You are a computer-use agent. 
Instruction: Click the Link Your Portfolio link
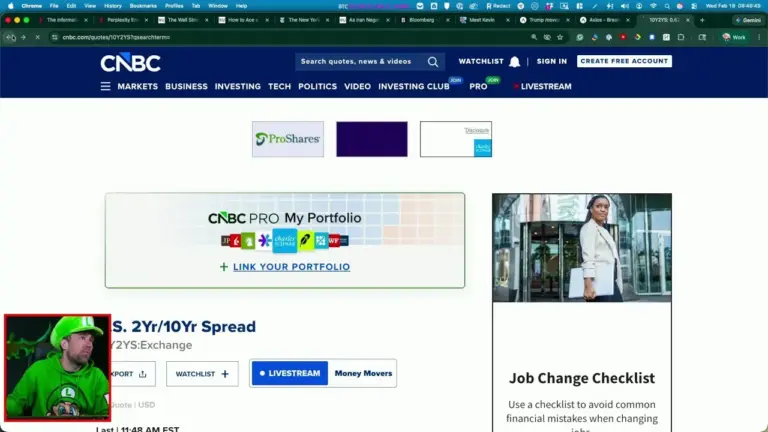pos(291,267)
